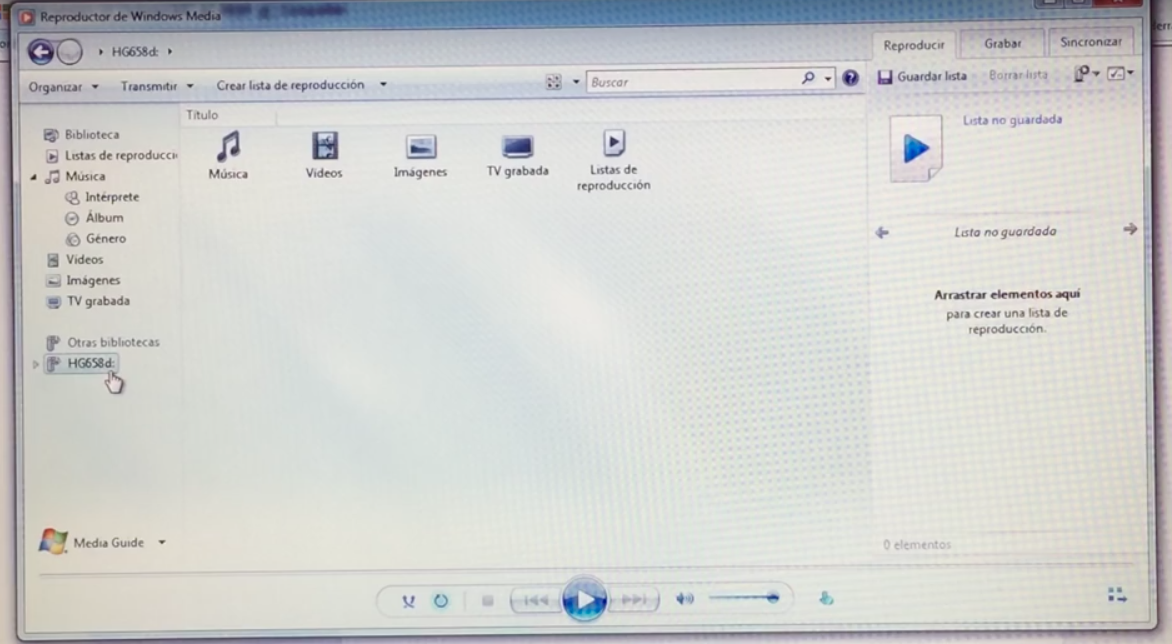Open the Música category icon

(x=228, y=148)
